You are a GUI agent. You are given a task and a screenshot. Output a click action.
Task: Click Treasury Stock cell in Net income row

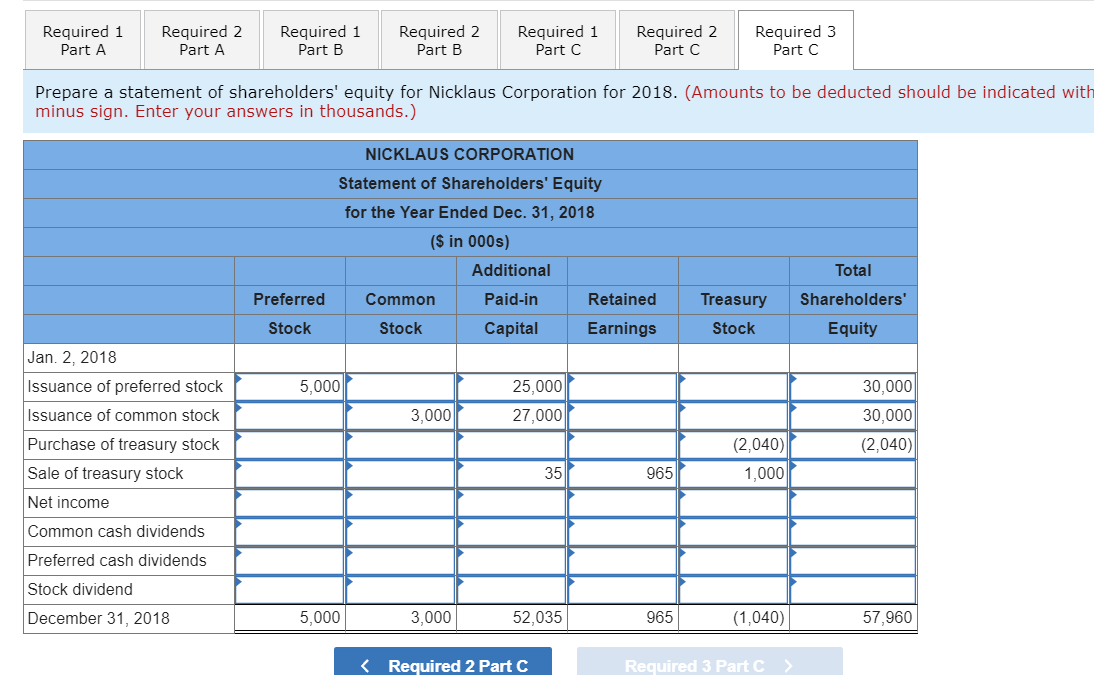(x=733, y=503)
